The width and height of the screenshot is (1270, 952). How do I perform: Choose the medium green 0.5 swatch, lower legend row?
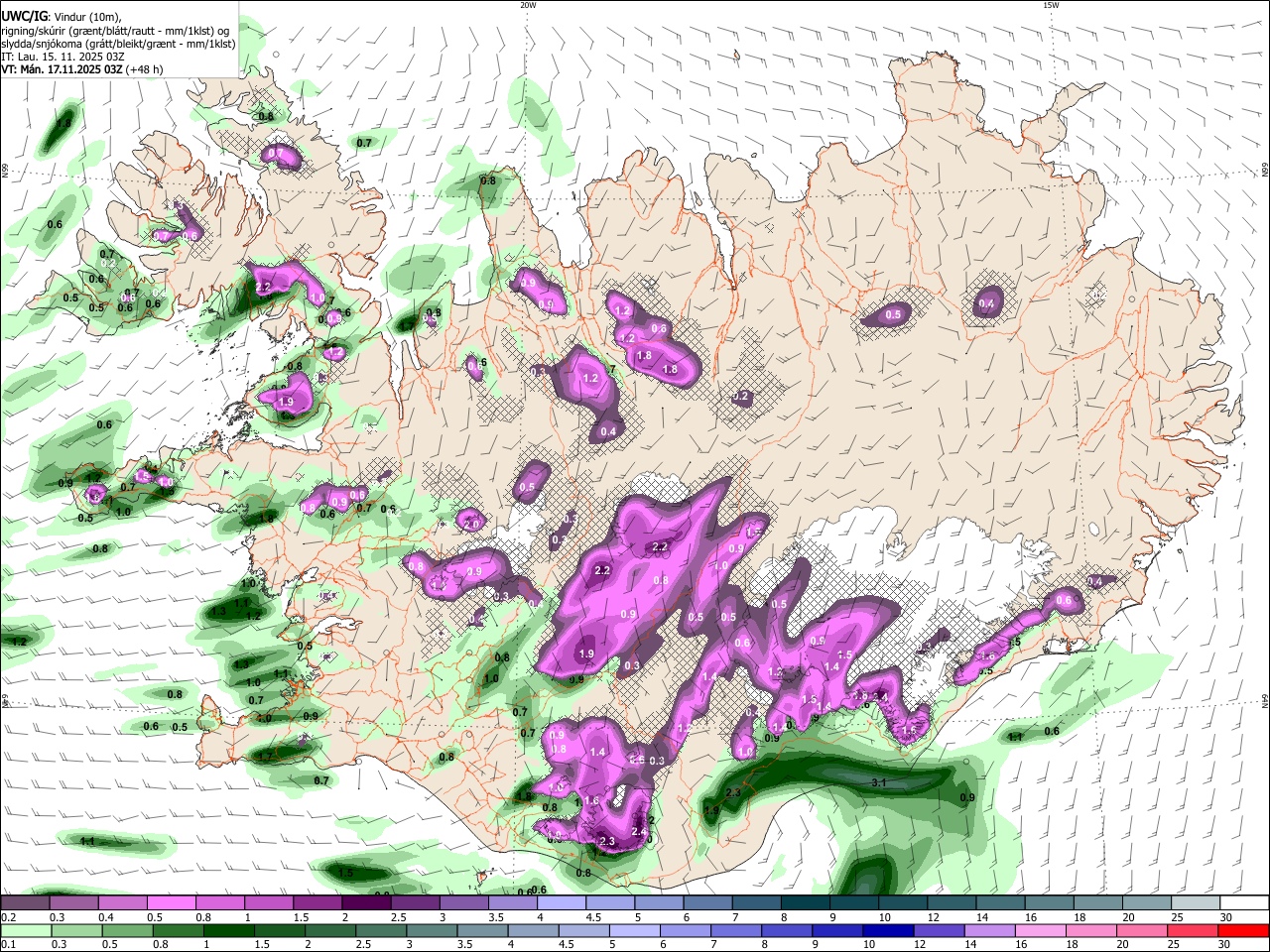127,930
